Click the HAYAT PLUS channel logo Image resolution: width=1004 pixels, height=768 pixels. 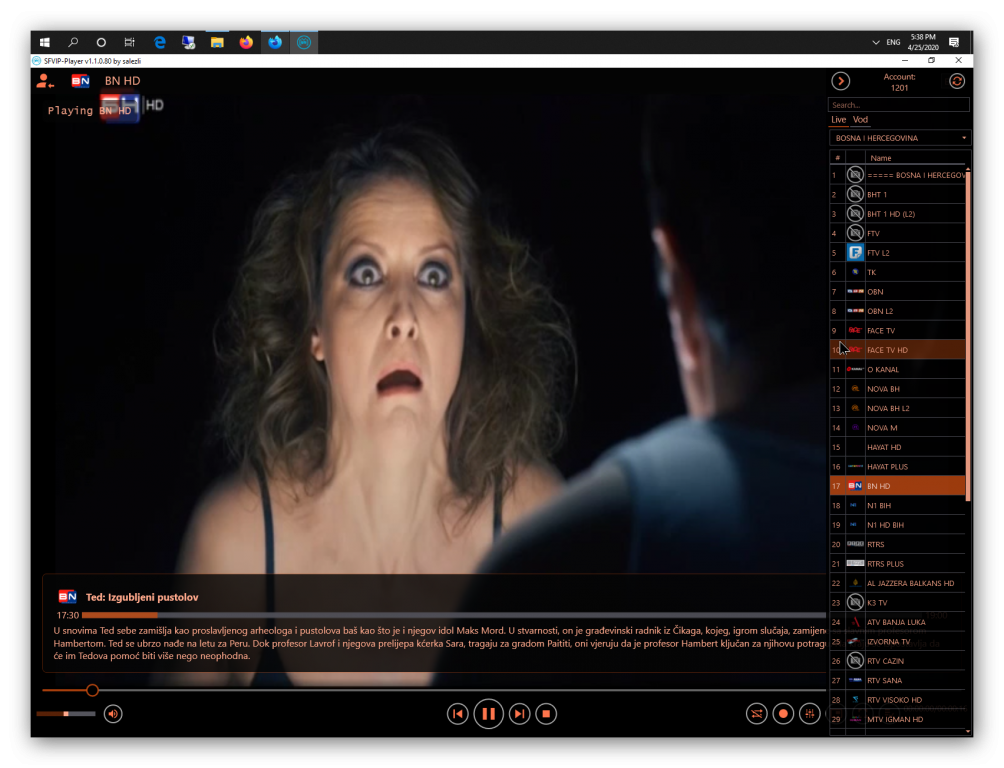(x=855, y=466)
